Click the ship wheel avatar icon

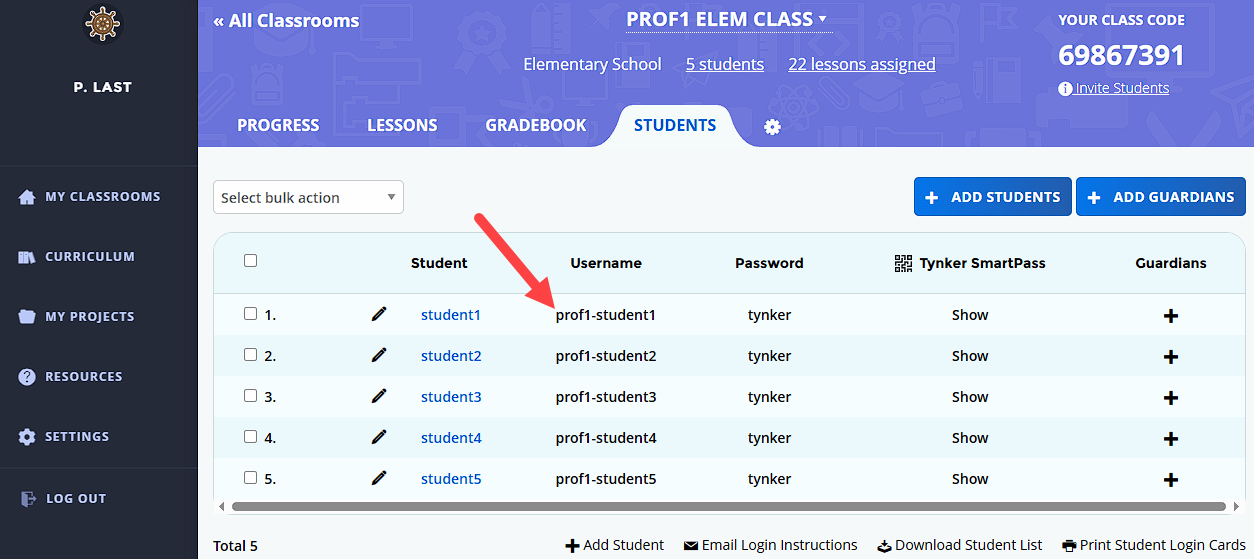(99, 24)
